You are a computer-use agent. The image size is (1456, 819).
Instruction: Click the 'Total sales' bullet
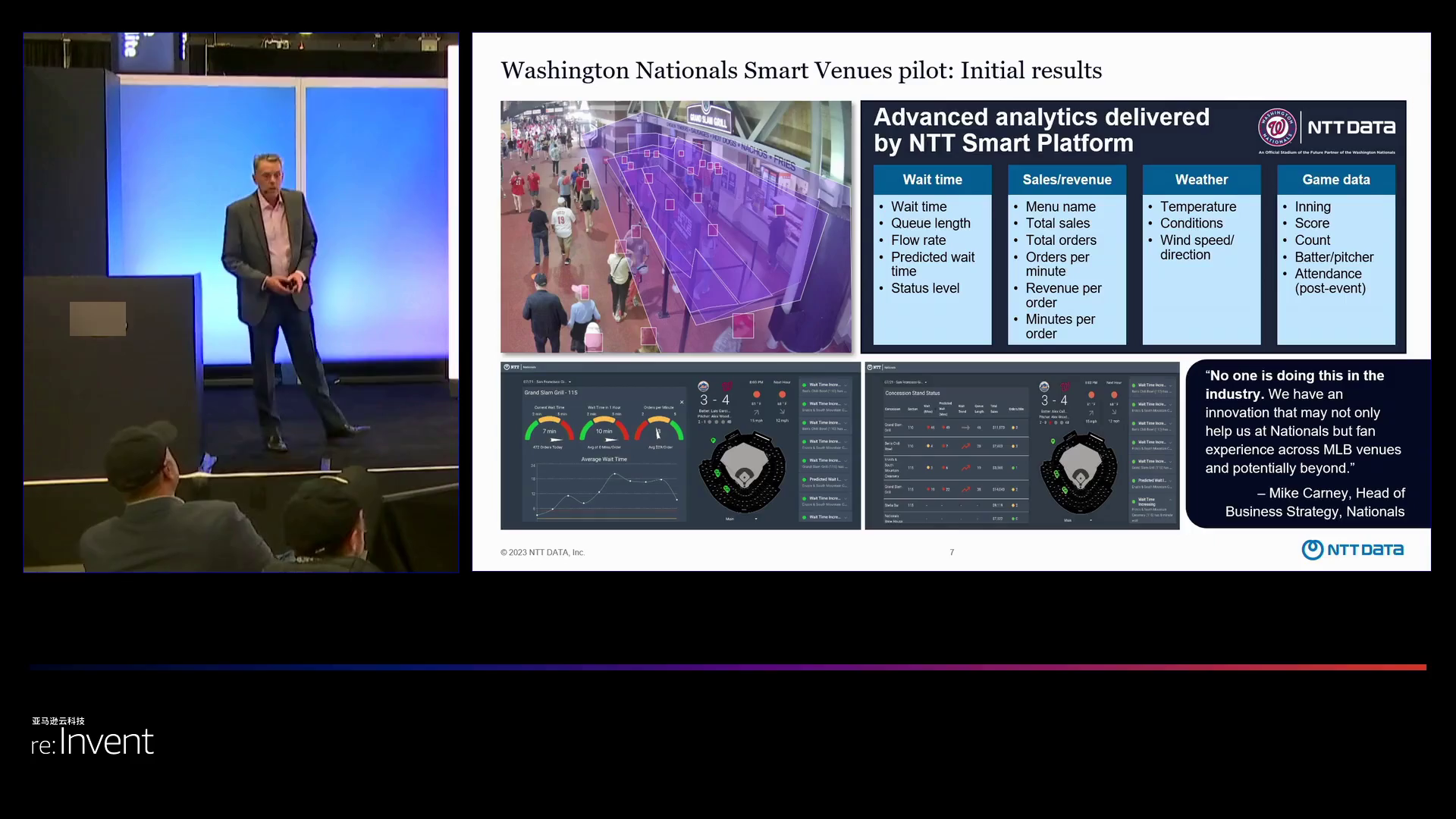tap(1057, 223)
